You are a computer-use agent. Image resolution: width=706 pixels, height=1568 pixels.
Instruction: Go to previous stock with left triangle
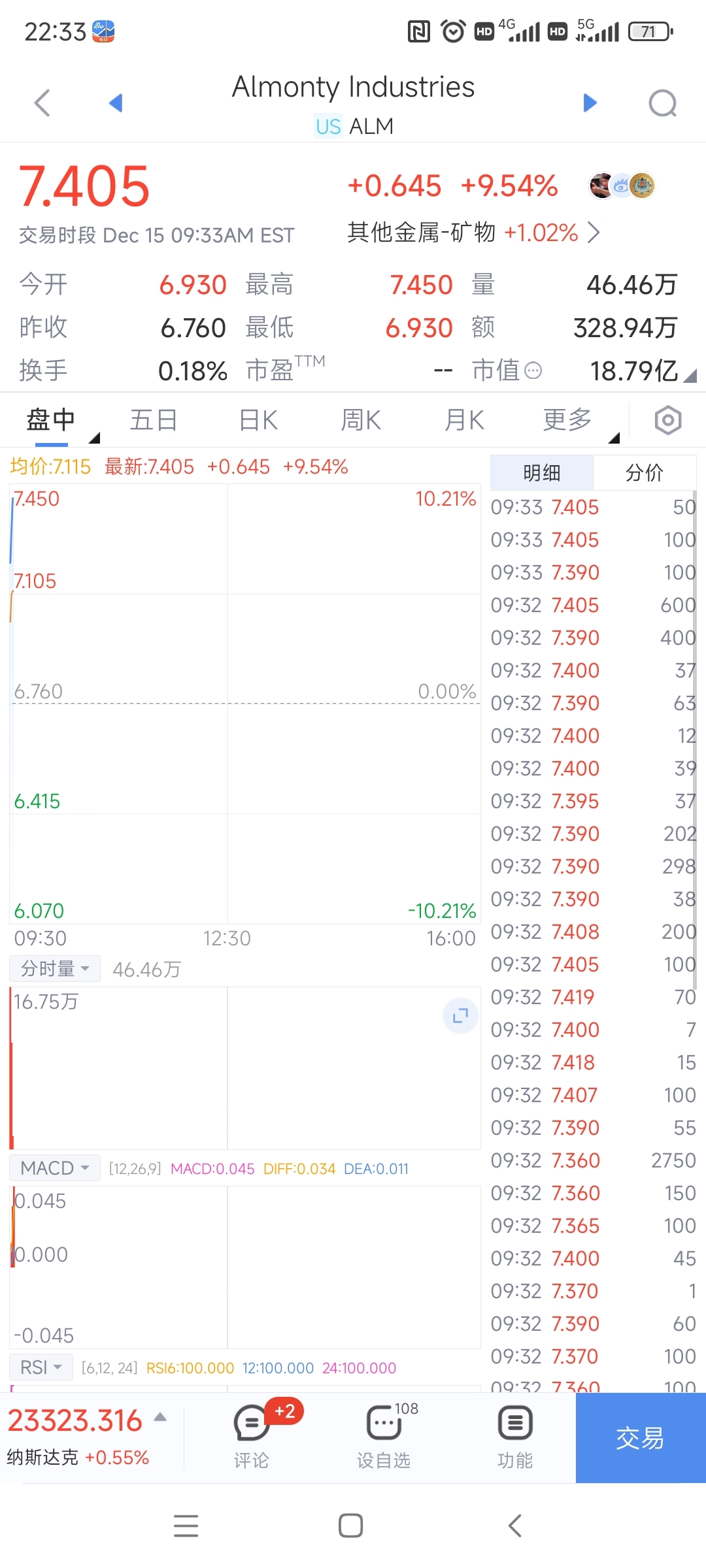click(116, 103)
